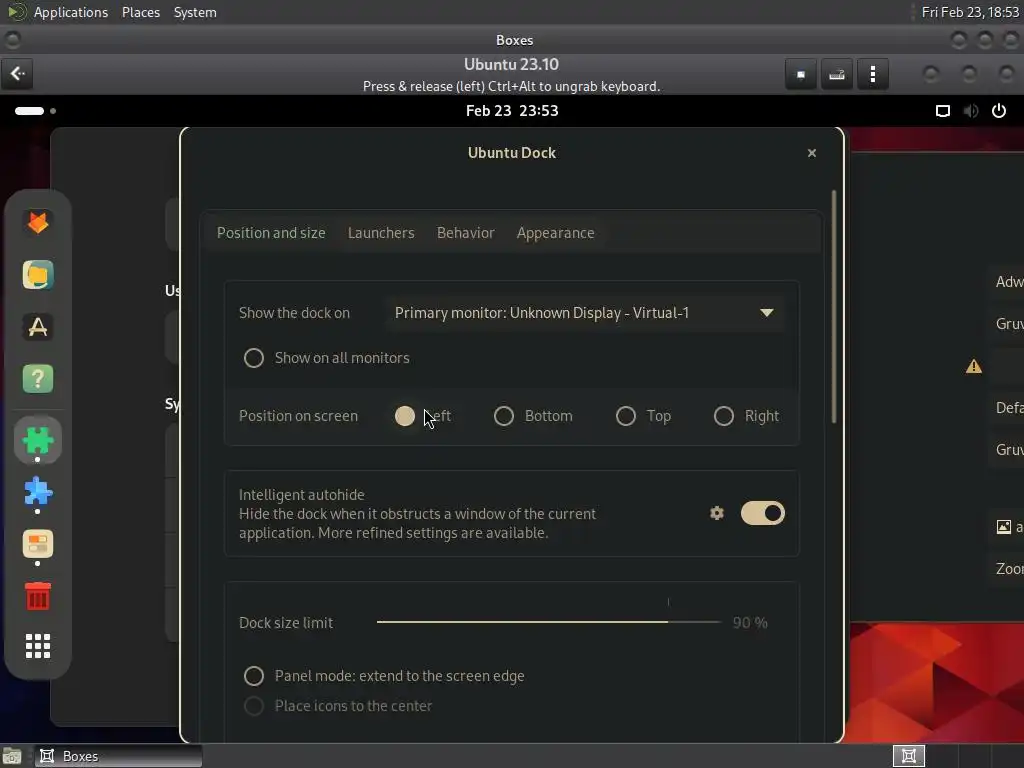Image resolution: width=1024 pixels, height=768 pixels.
Task: Click the Ubuntu Dock dialog scrollbar
Action: coord(833,307)
